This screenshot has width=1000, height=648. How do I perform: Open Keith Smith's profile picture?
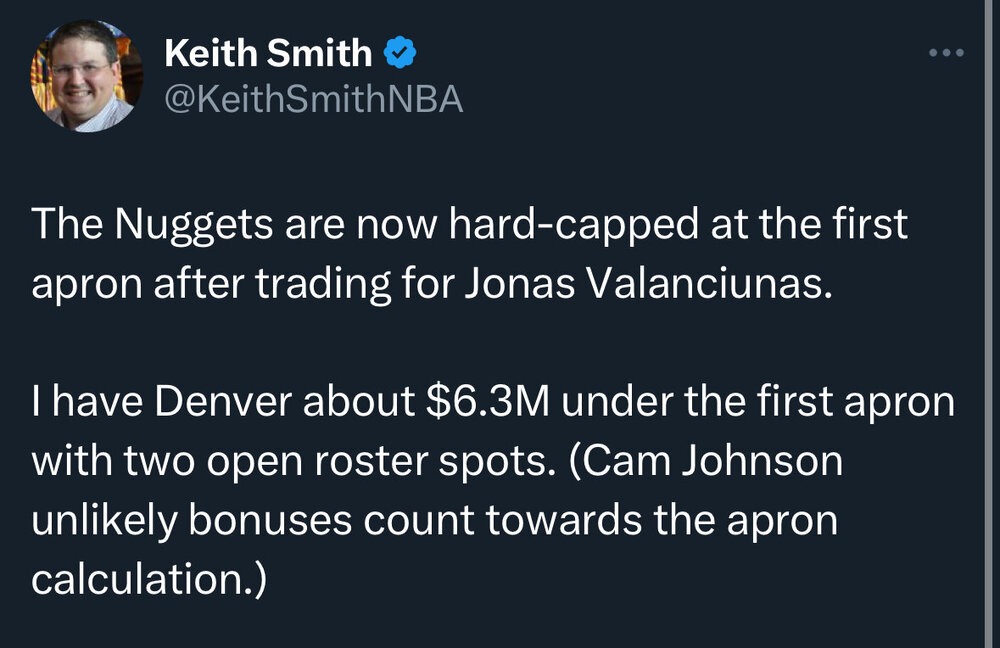(87, 75)
